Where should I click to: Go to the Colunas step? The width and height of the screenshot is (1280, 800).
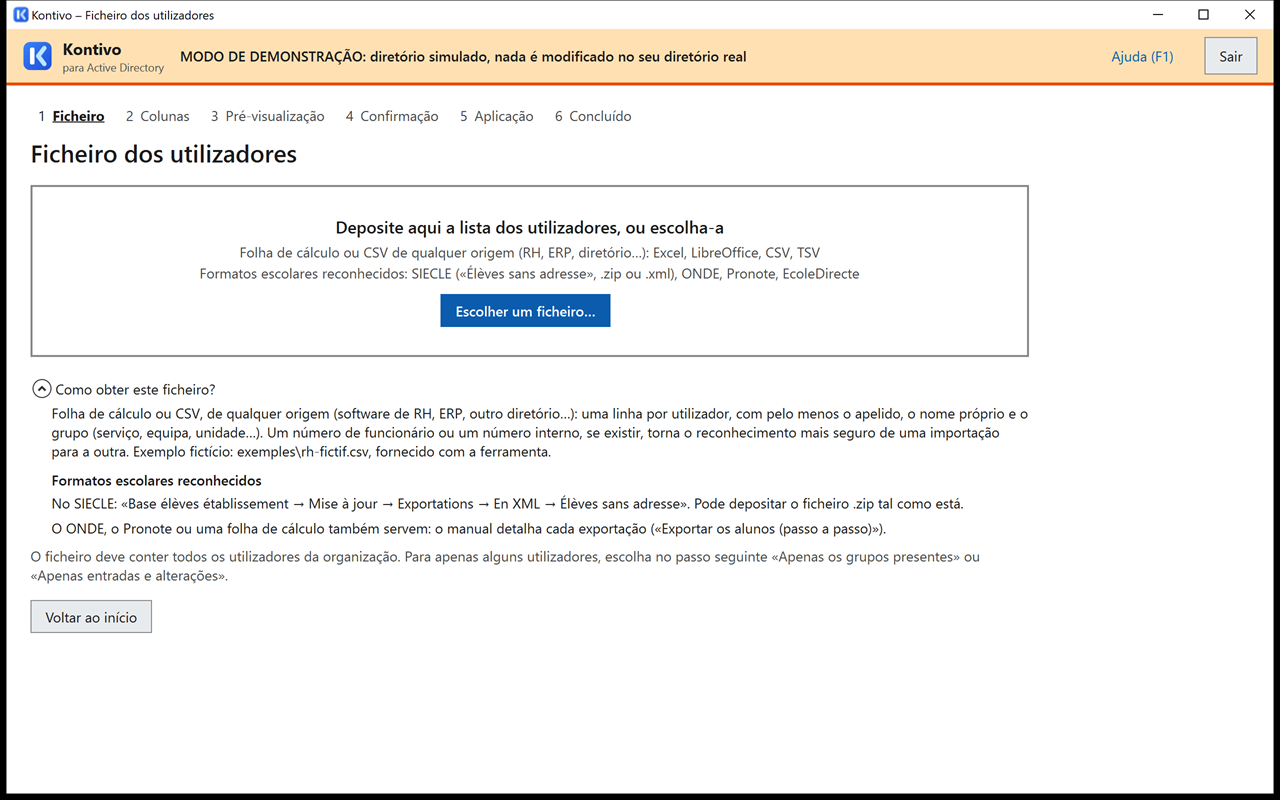[x=158, y=116]
